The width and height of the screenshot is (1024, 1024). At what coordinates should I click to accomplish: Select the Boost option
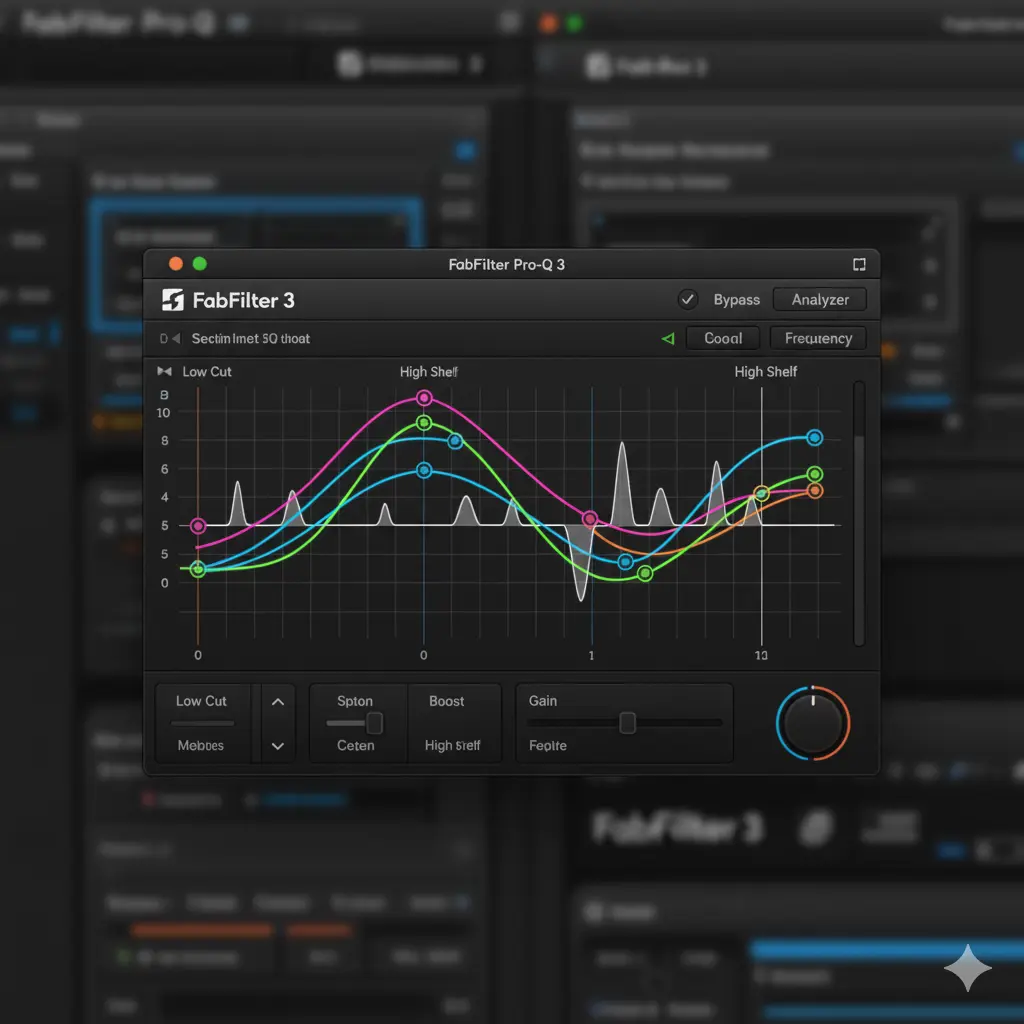tap(446, 702)
